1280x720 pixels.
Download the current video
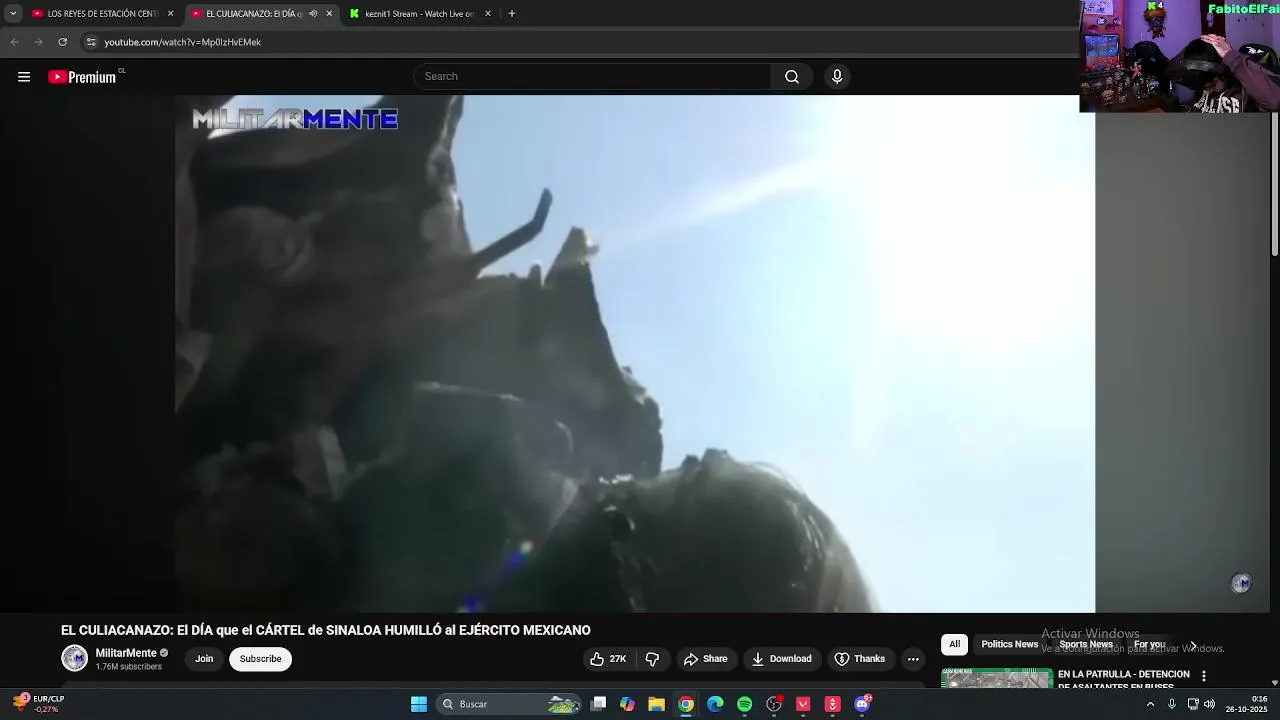(x=782, y=659)
